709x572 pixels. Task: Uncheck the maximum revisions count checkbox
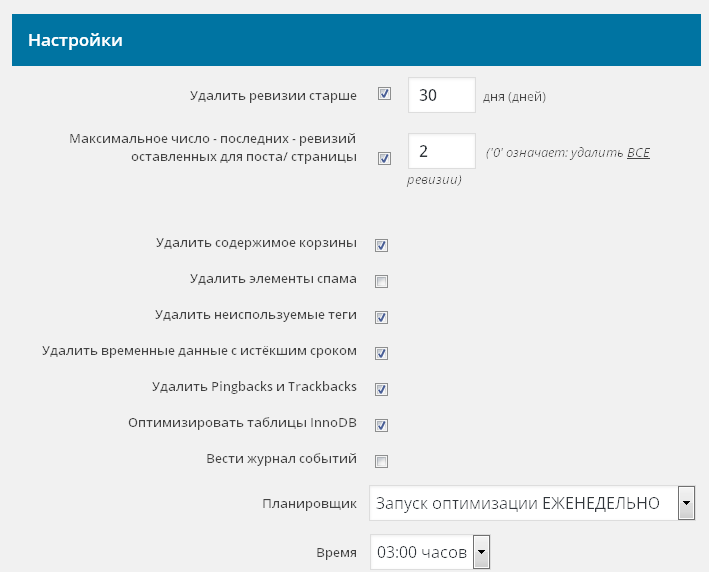click(x=384, y=158)
